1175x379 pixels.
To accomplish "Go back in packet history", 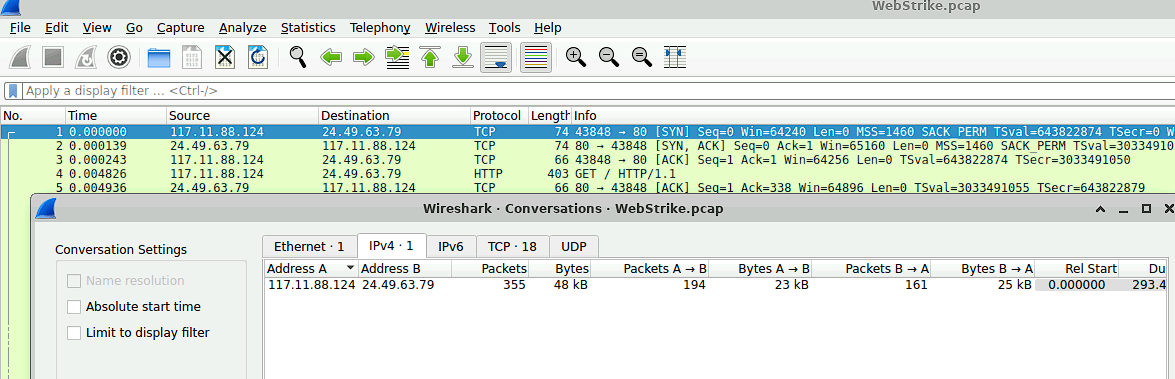I will coord(331,57).
